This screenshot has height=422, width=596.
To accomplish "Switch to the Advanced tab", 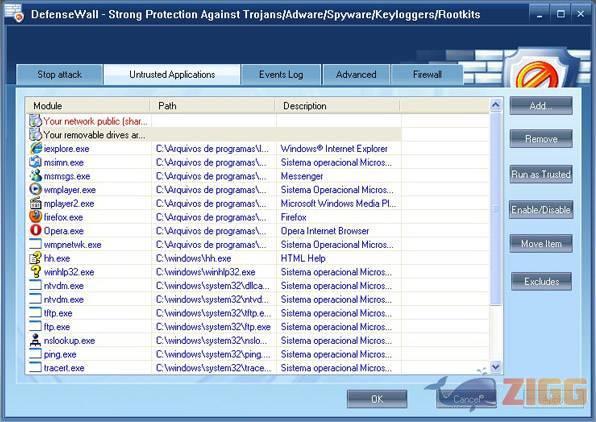I will coord(356,75).
